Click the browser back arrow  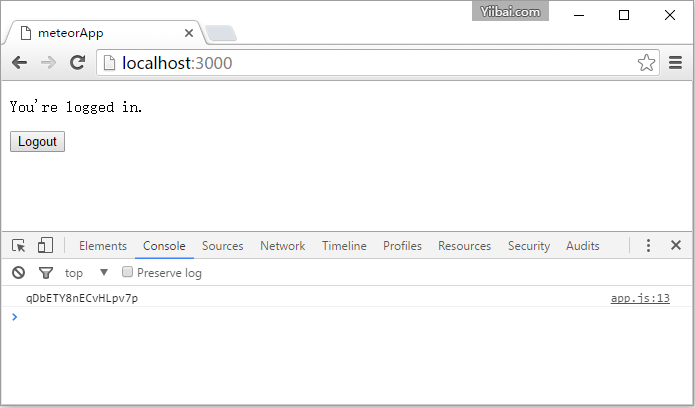(x=20, y=63)
